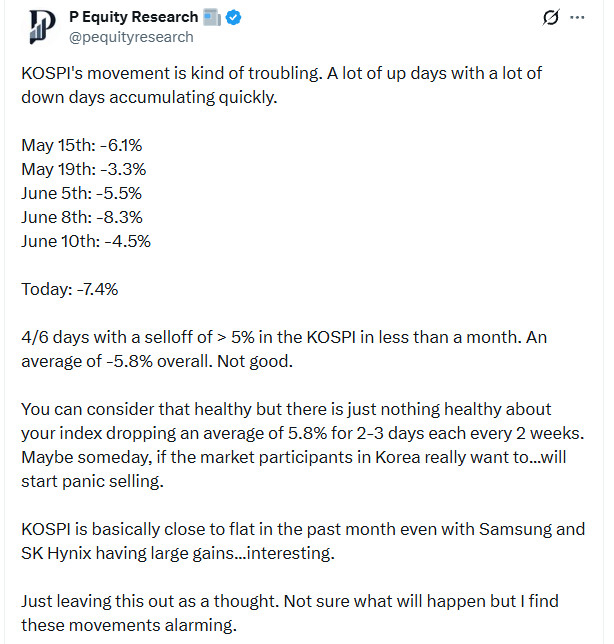Click the start panic selling sentence ending
Viewport: 614px width, 644px height.
[92, 481]
